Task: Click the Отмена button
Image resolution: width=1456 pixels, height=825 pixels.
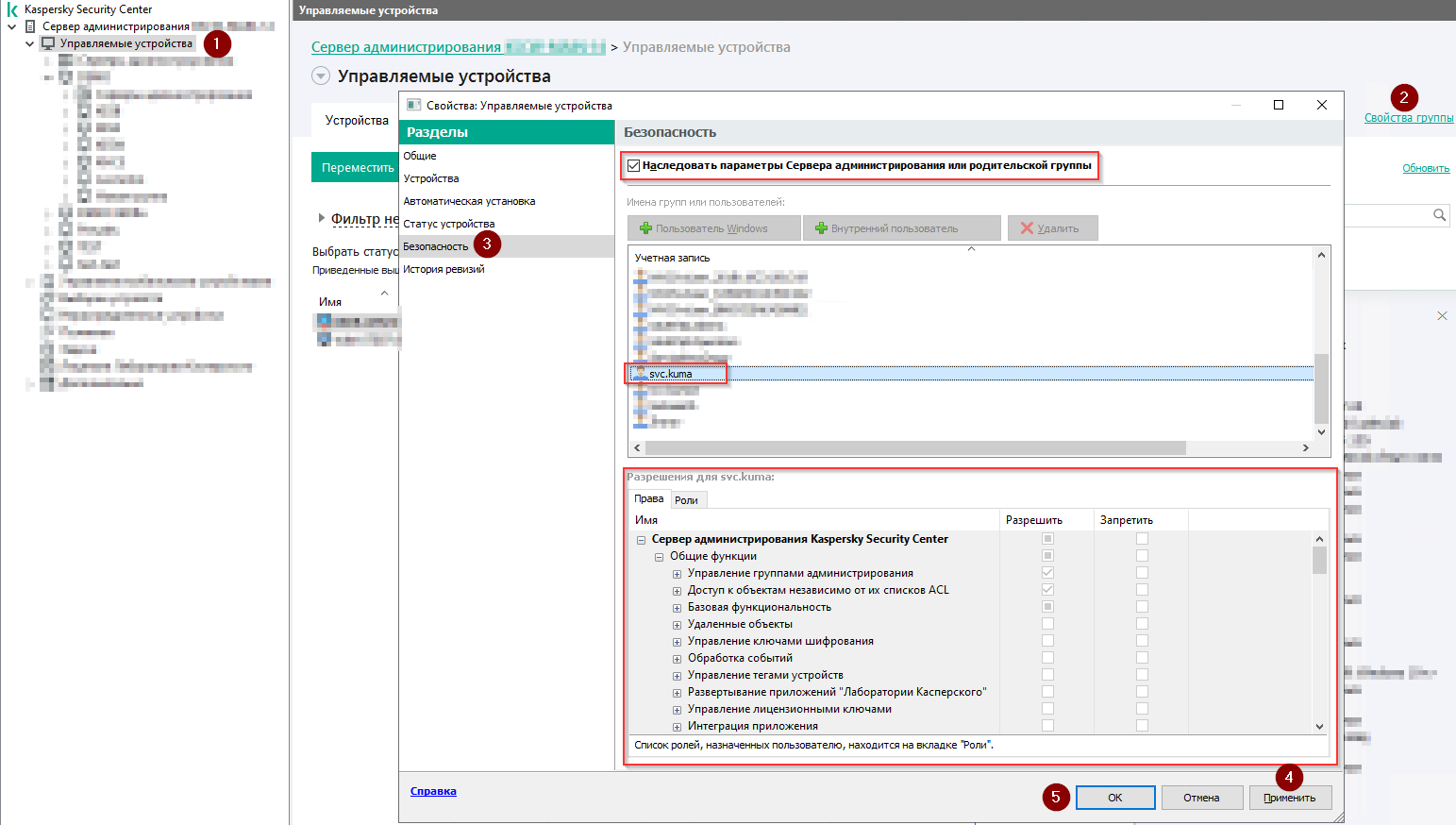Action: [x=1201, y=798]
